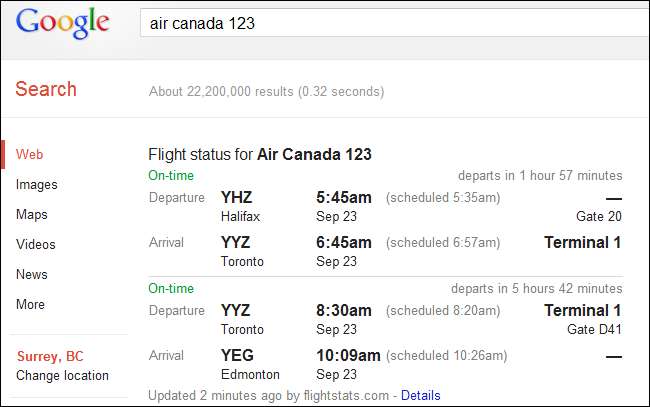This screenshot has width=650, height=407.
Task: Click the 10:09am arrival time
Action: coord(348,356)
